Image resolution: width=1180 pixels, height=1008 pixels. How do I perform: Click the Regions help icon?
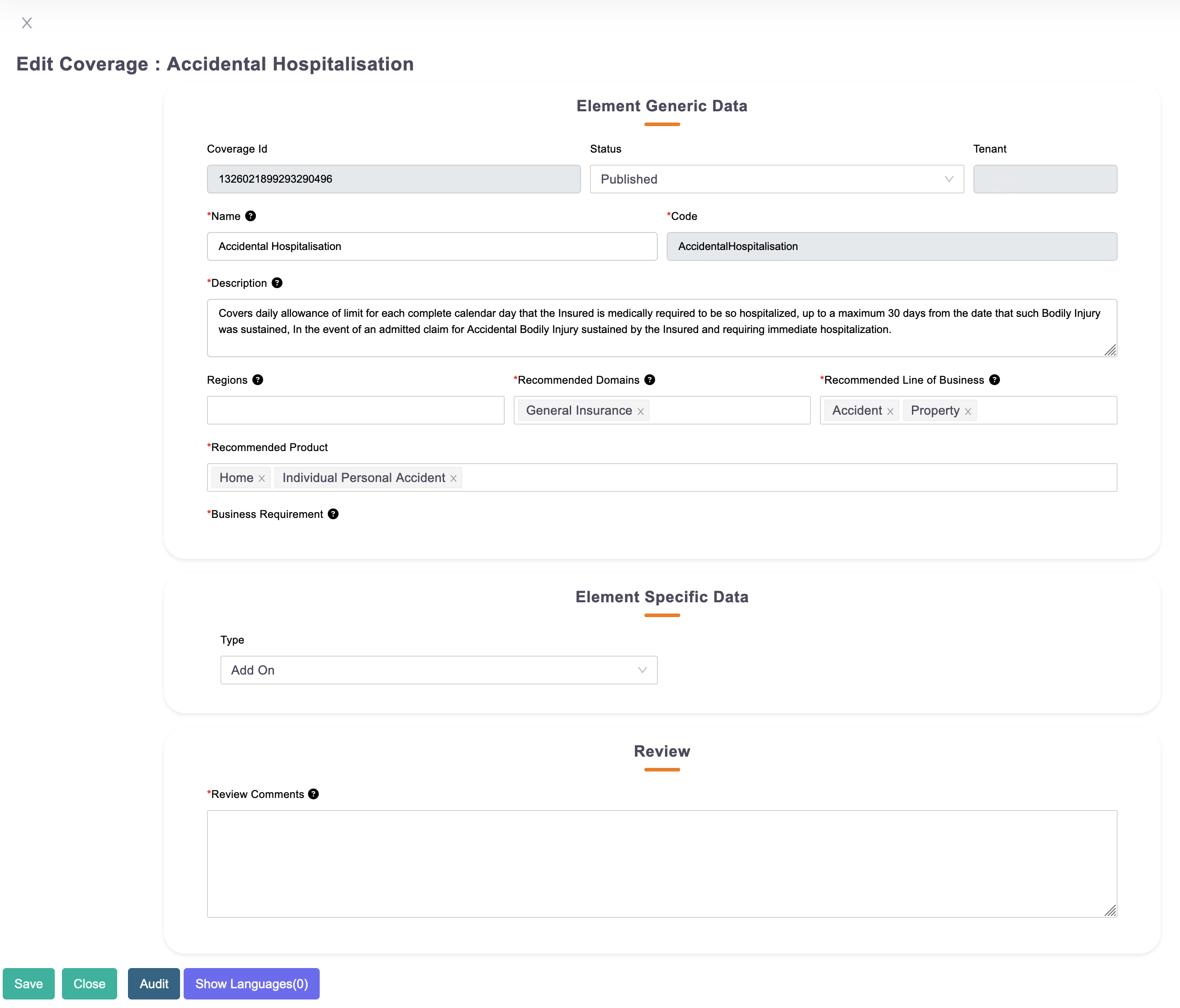pos(258,380)
